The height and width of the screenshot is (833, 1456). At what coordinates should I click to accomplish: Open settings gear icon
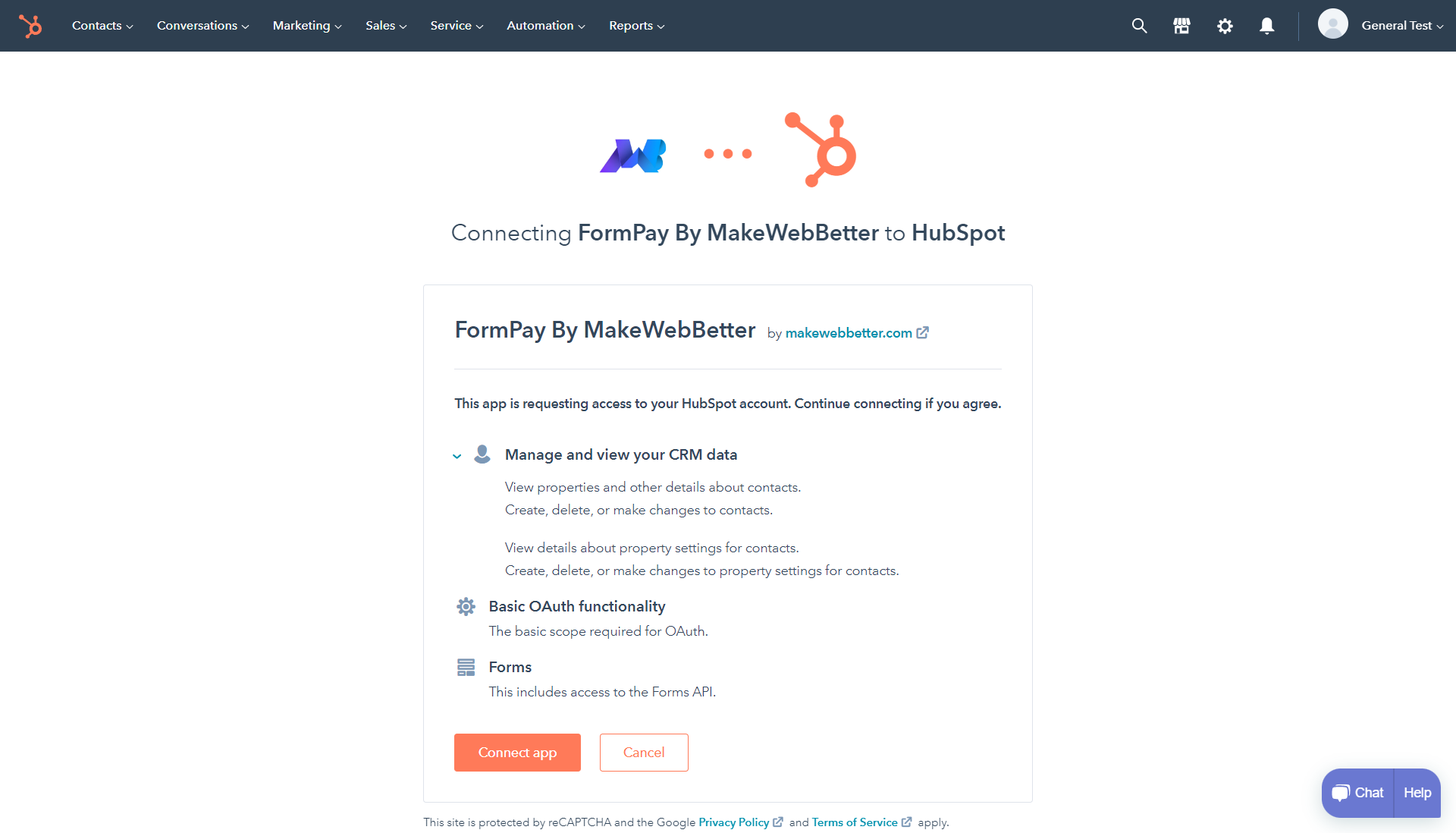pos(1225,26)
